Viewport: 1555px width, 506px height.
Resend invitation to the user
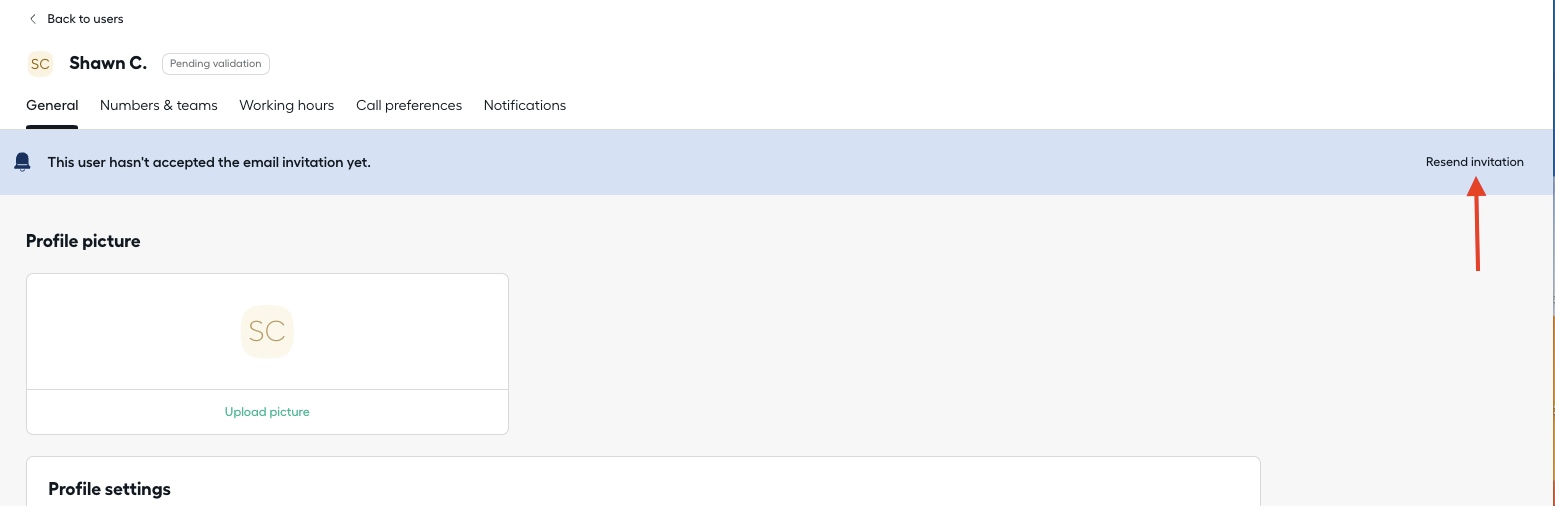(x=1475, y=162)
